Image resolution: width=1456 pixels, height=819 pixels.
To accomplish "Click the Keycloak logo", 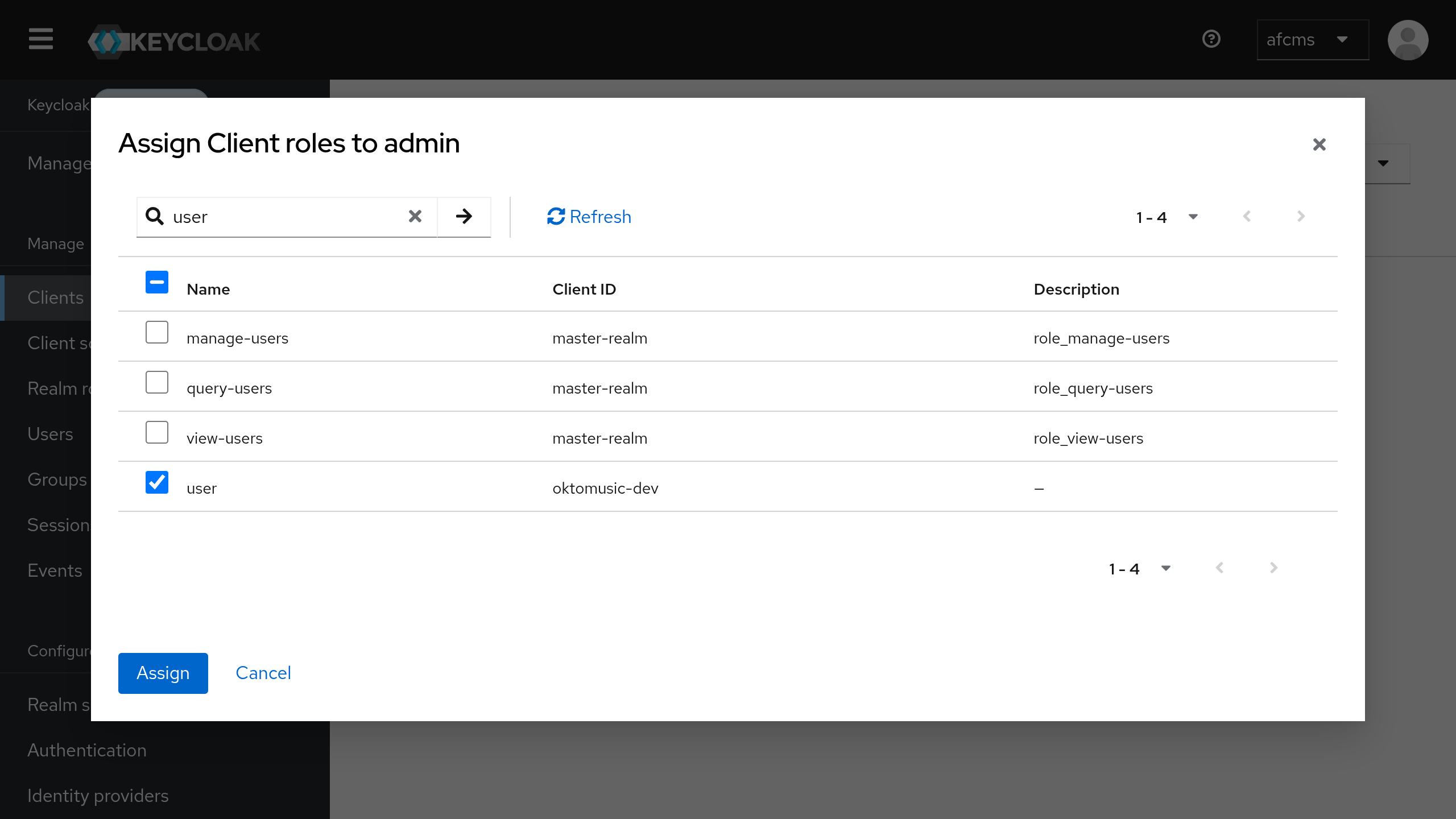I will (x=173, y=40).
